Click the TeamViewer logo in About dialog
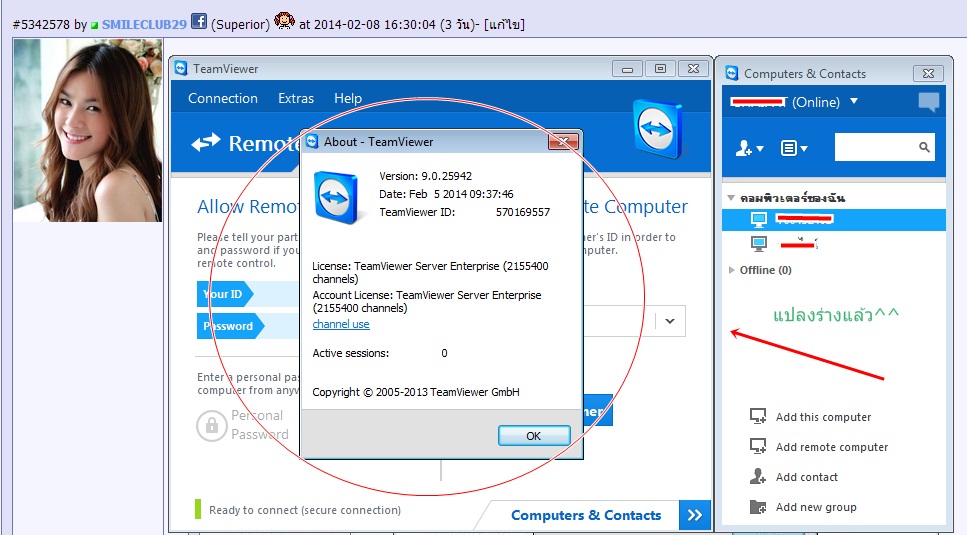 click(336, 197)
